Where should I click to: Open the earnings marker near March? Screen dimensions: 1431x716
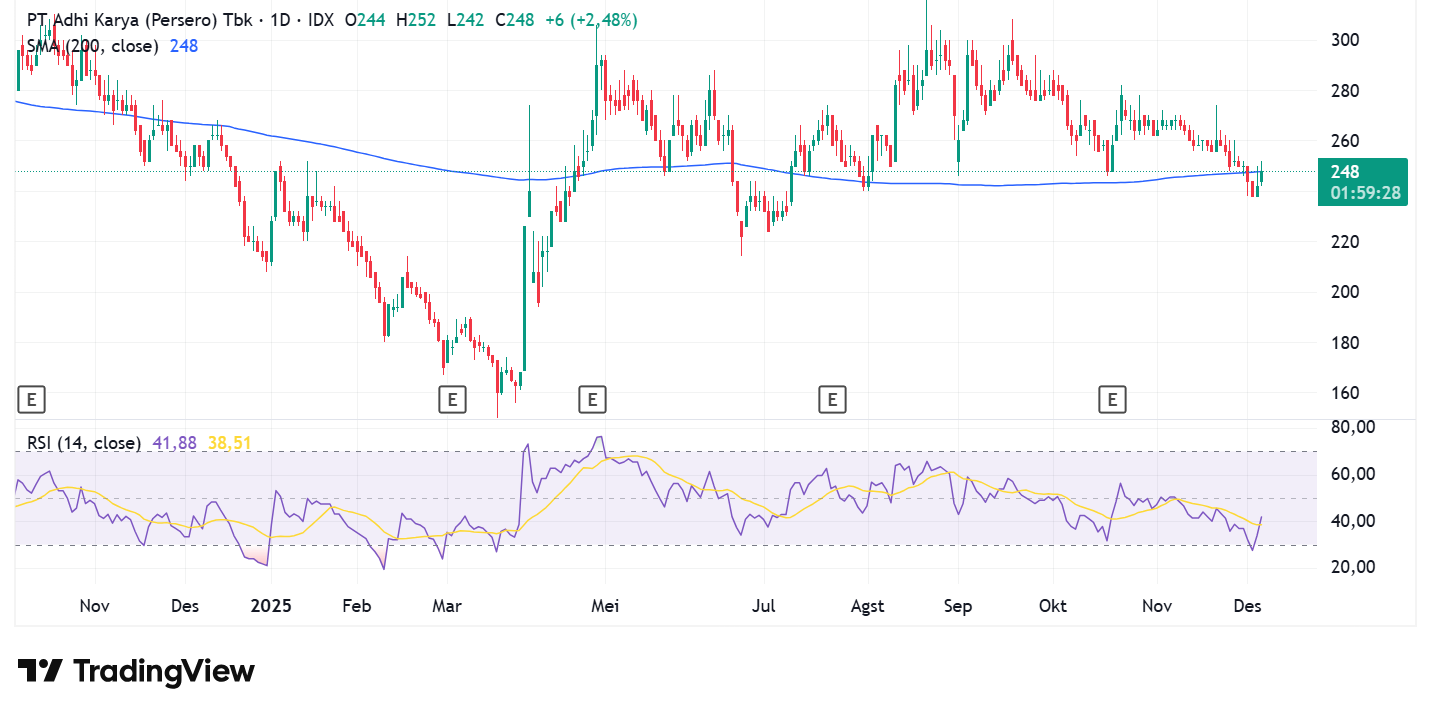[452, 400]
